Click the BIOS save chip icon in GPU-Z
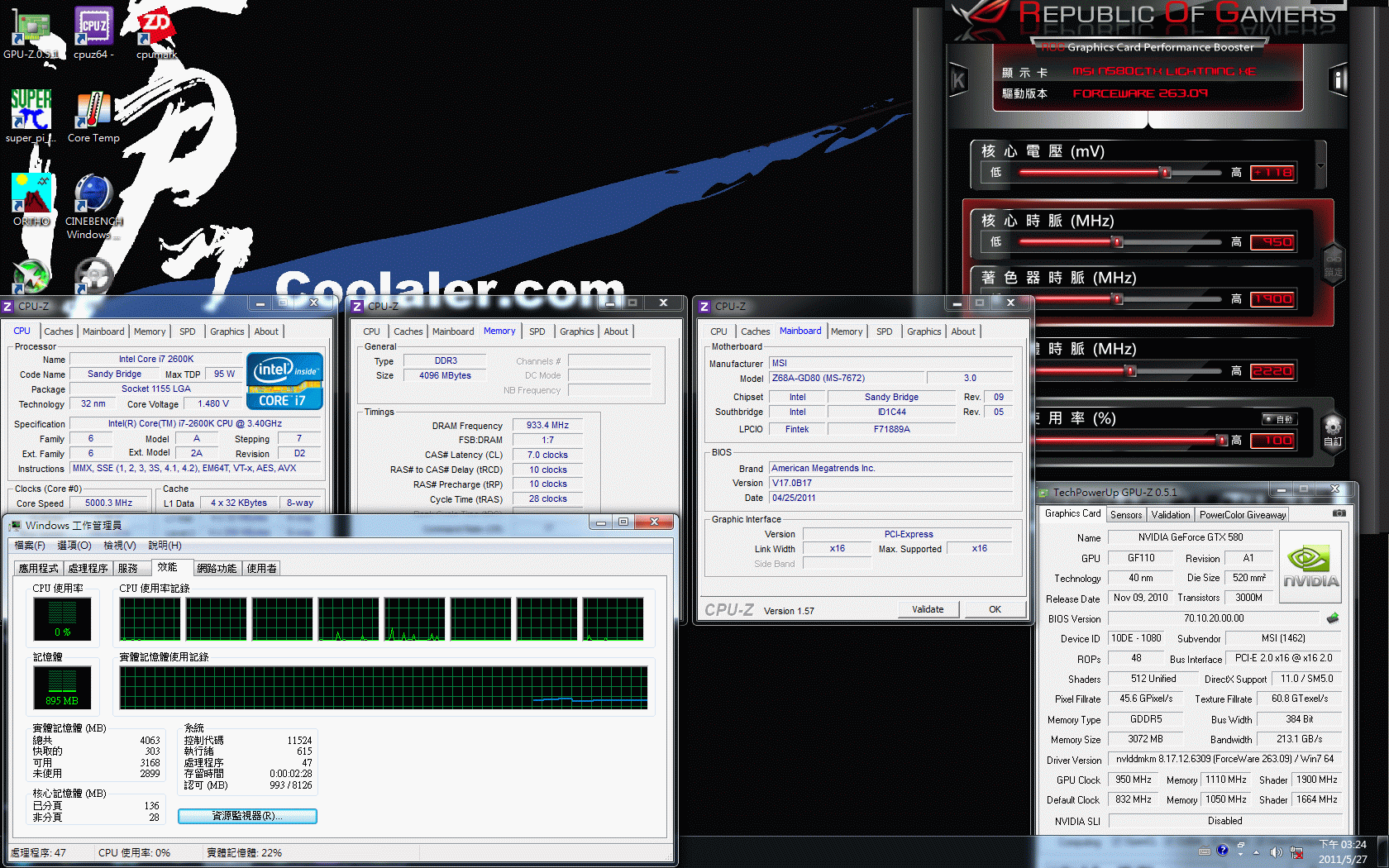This screenshot has width=1389, height=868. point(1333,618)
